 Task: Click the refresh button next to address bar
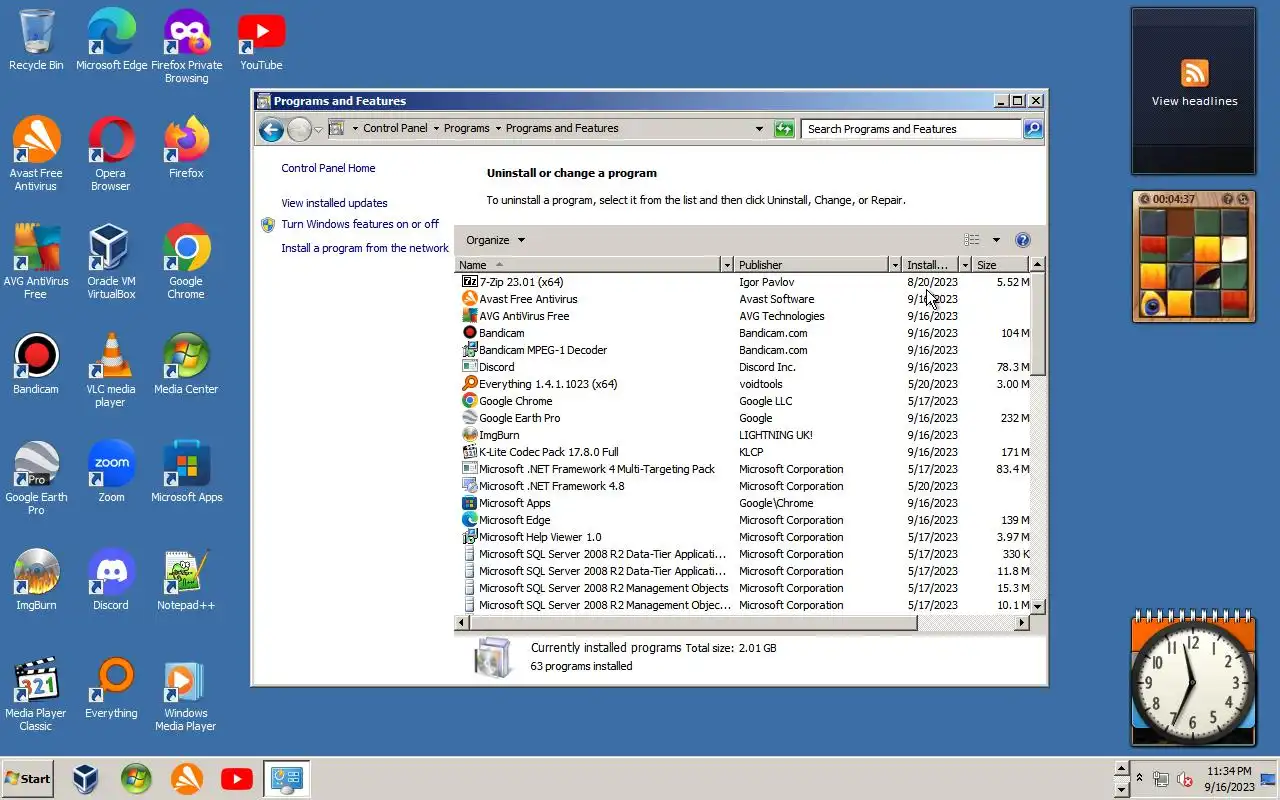coord(784,129)
